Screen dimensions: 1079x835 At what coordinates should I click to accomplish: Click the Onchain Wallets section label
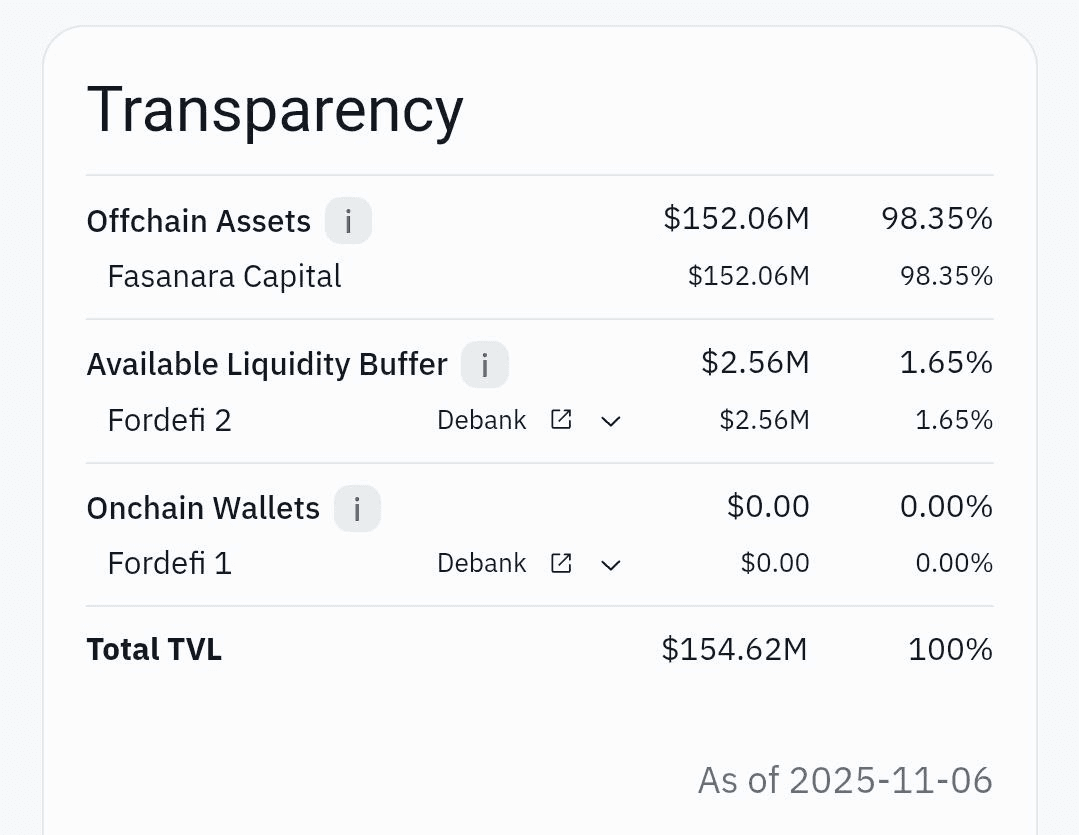tap(203, 509)
